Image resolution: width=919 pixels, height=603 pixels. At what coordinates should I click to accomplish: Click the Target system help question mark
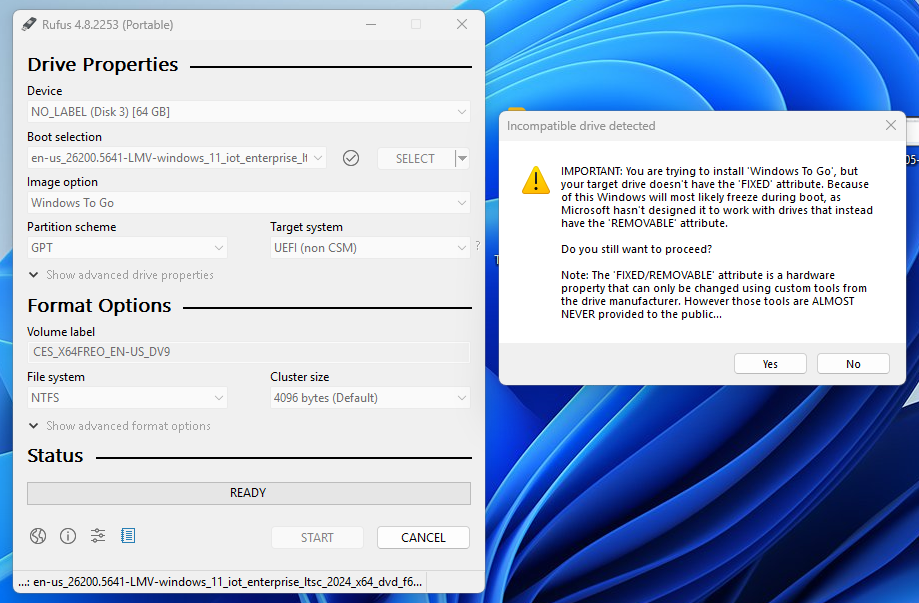[x=478, y=246]
